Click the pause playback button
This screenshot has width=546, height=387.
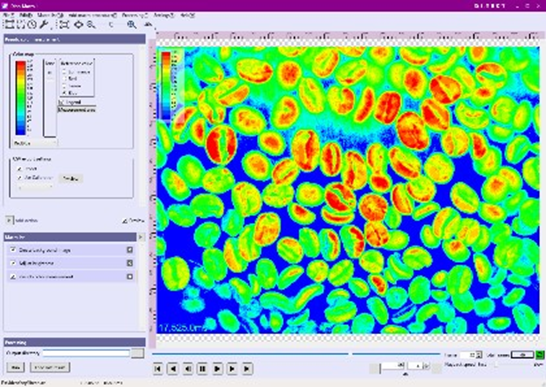pos(202,369)
